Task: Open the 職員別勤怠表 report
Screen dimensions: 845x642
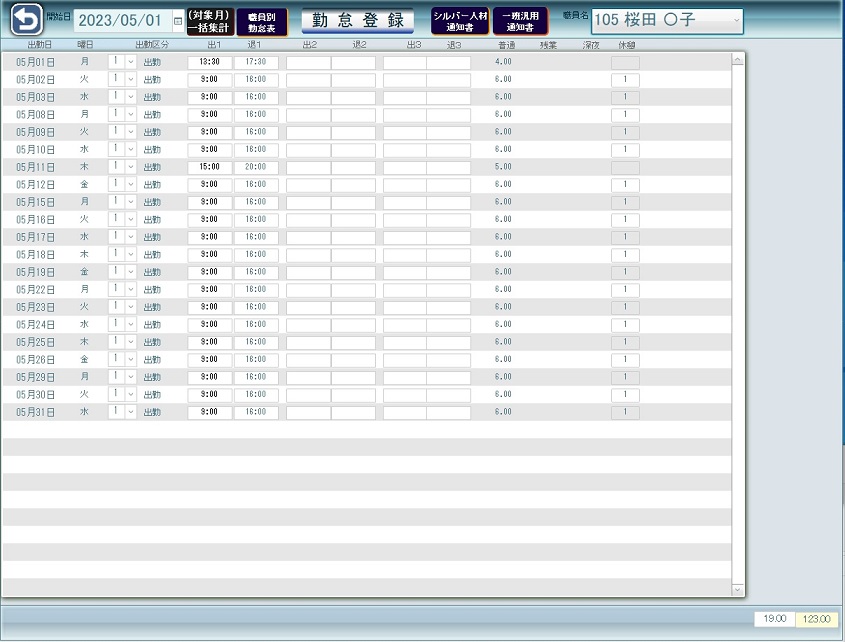Action: click(x=261, y=22)
